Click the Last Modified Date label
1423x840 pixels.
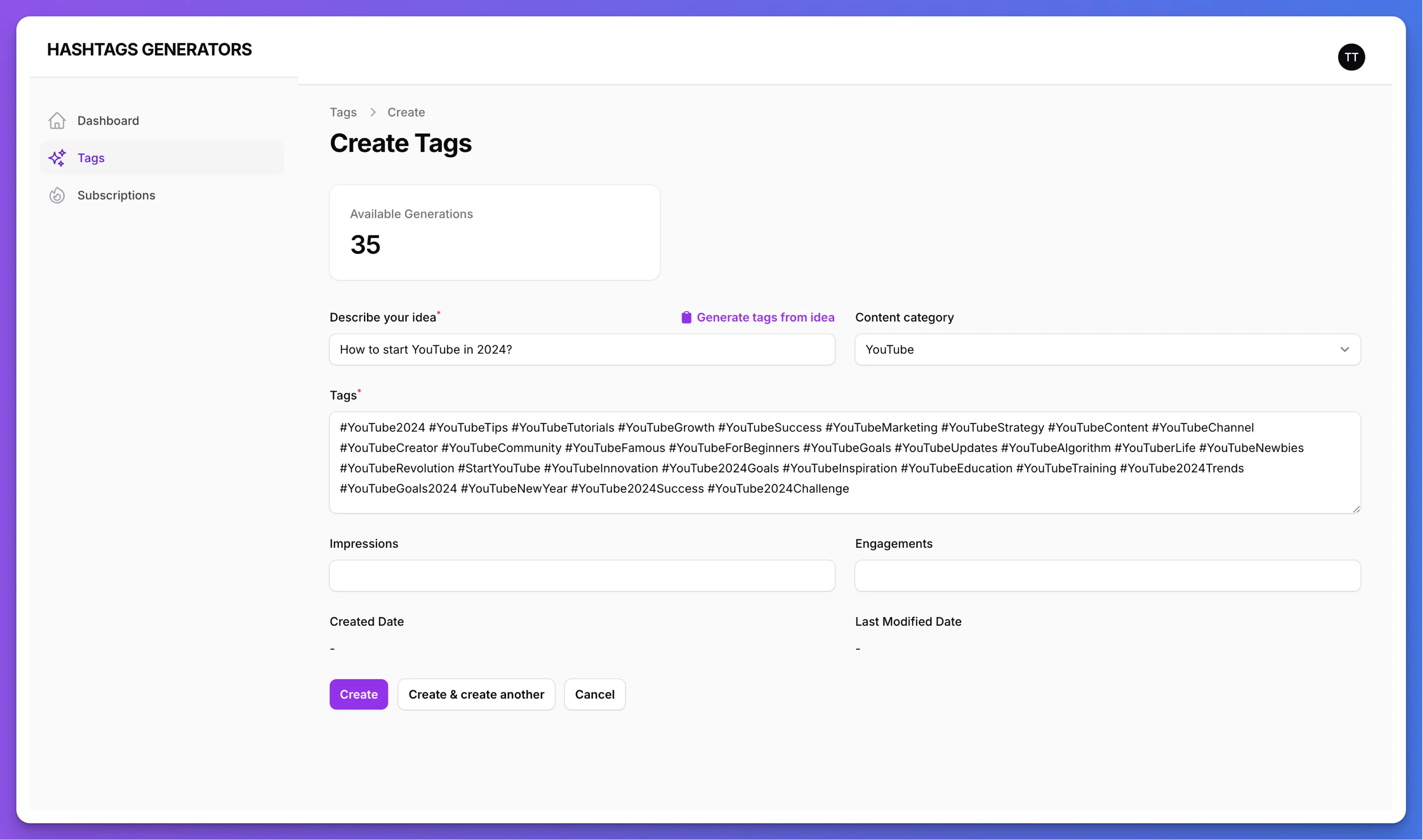(x=908, y=622)
